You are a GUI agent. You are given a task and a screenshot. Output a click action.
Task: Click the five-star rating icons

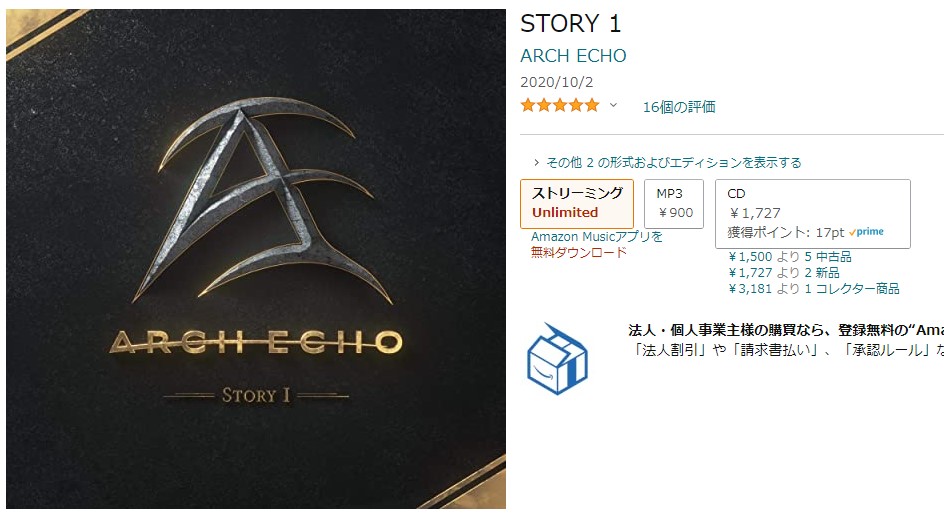560,106
